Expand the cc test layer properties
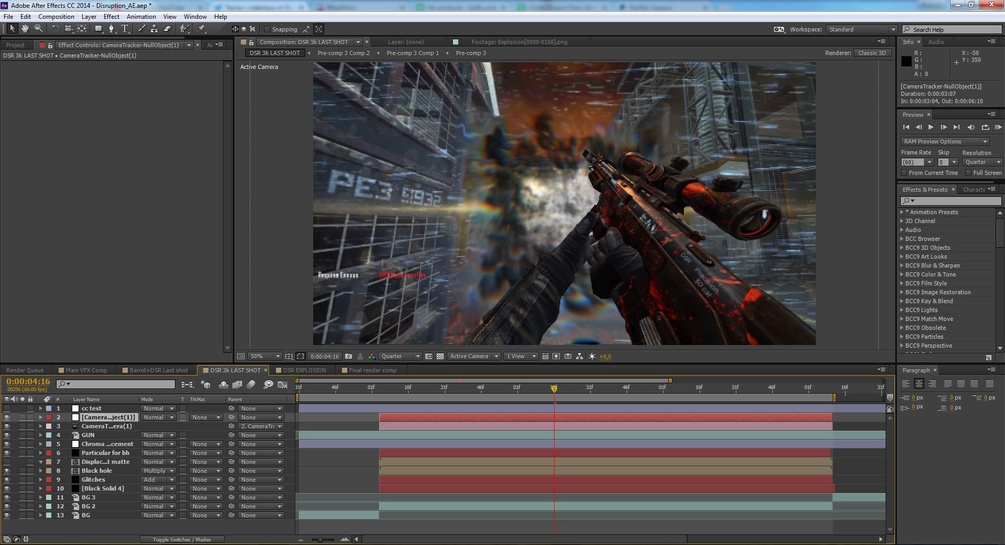Viewport: 1005px width, 545px height. 40,408
